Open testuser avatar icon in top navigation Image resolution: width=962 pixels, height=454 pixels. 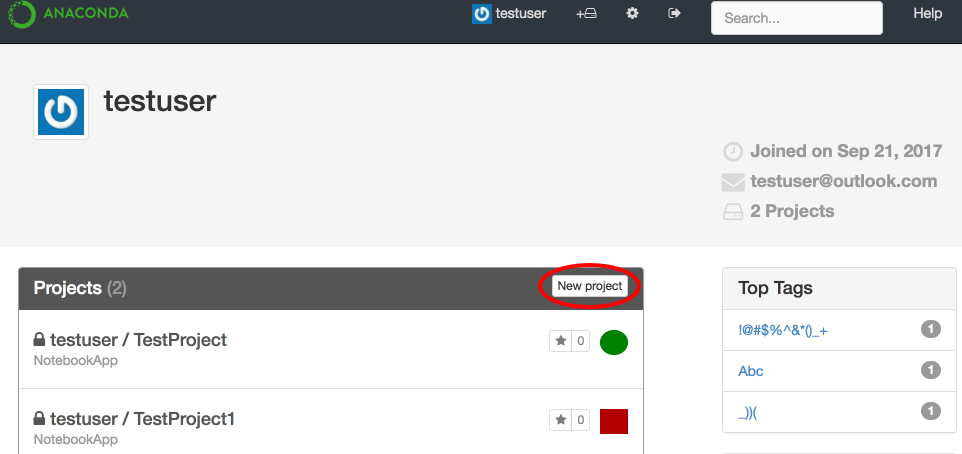[x=482, y=14]
